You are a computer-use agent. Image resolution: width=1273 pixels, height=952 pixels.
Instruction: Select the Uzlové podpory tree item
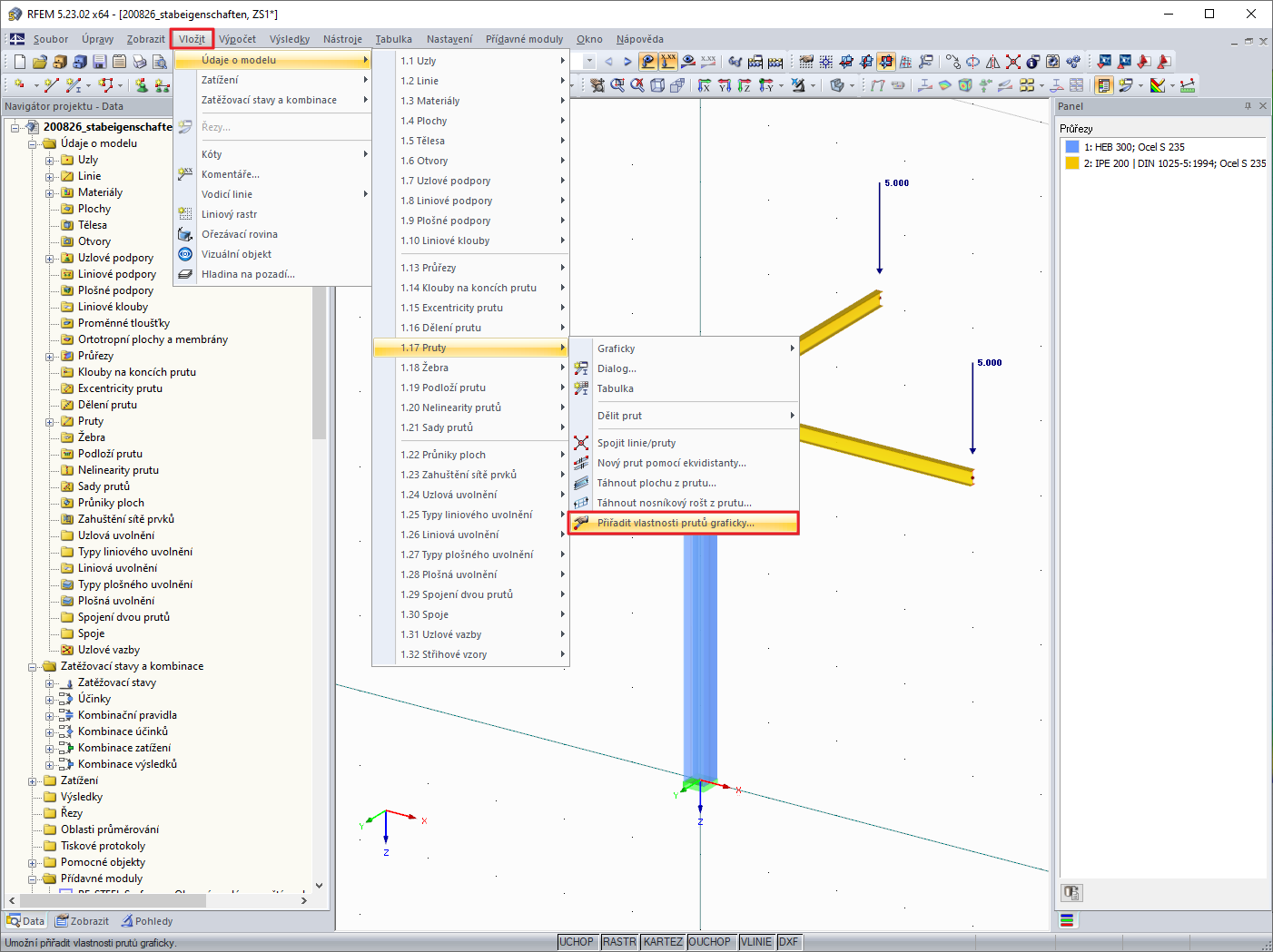(115, 258)
